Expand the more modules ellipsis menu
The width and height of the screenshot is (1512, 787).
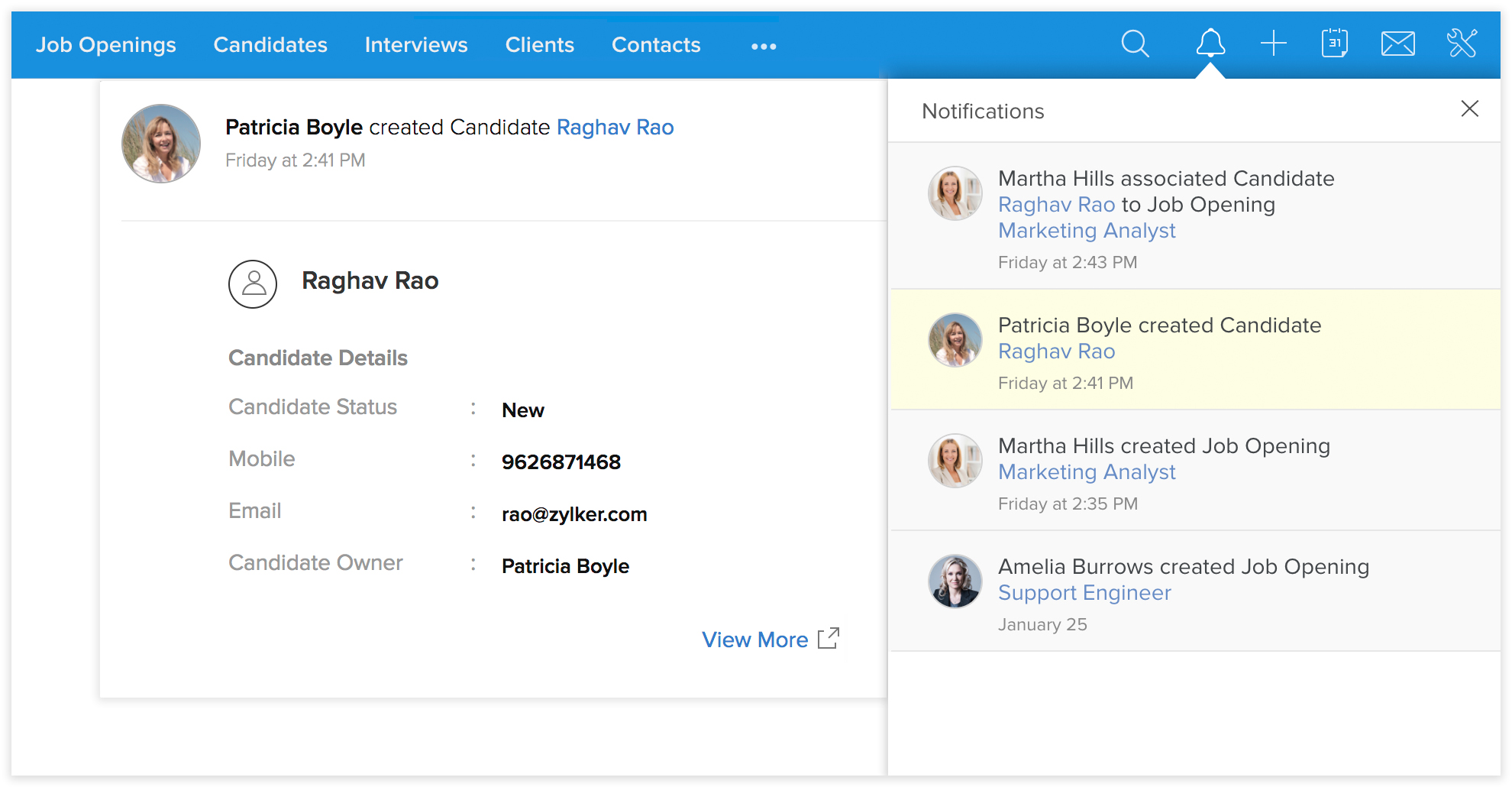(x=764, y=47)
